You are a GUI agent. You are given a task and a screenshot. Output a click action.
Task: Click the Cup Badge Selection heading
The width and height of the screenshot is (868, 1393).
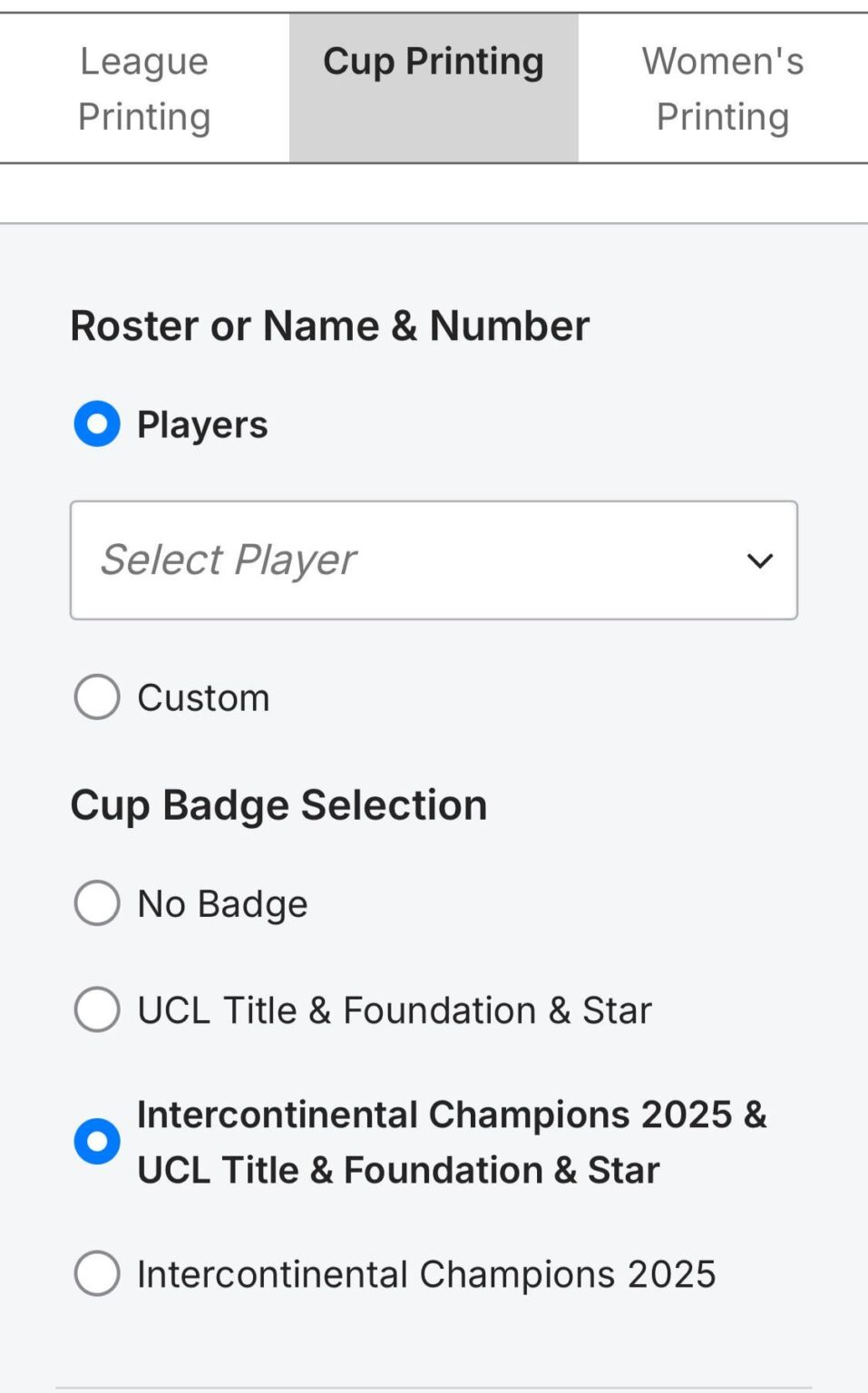tap(278, 804)
